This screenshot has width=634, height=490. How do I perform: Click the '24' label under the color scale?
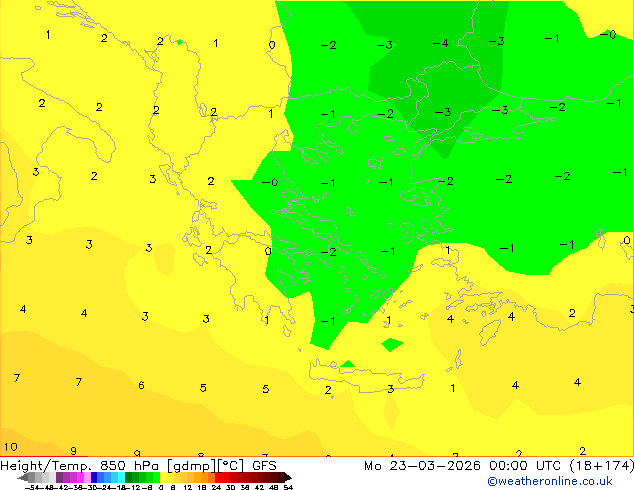[216, 487]
